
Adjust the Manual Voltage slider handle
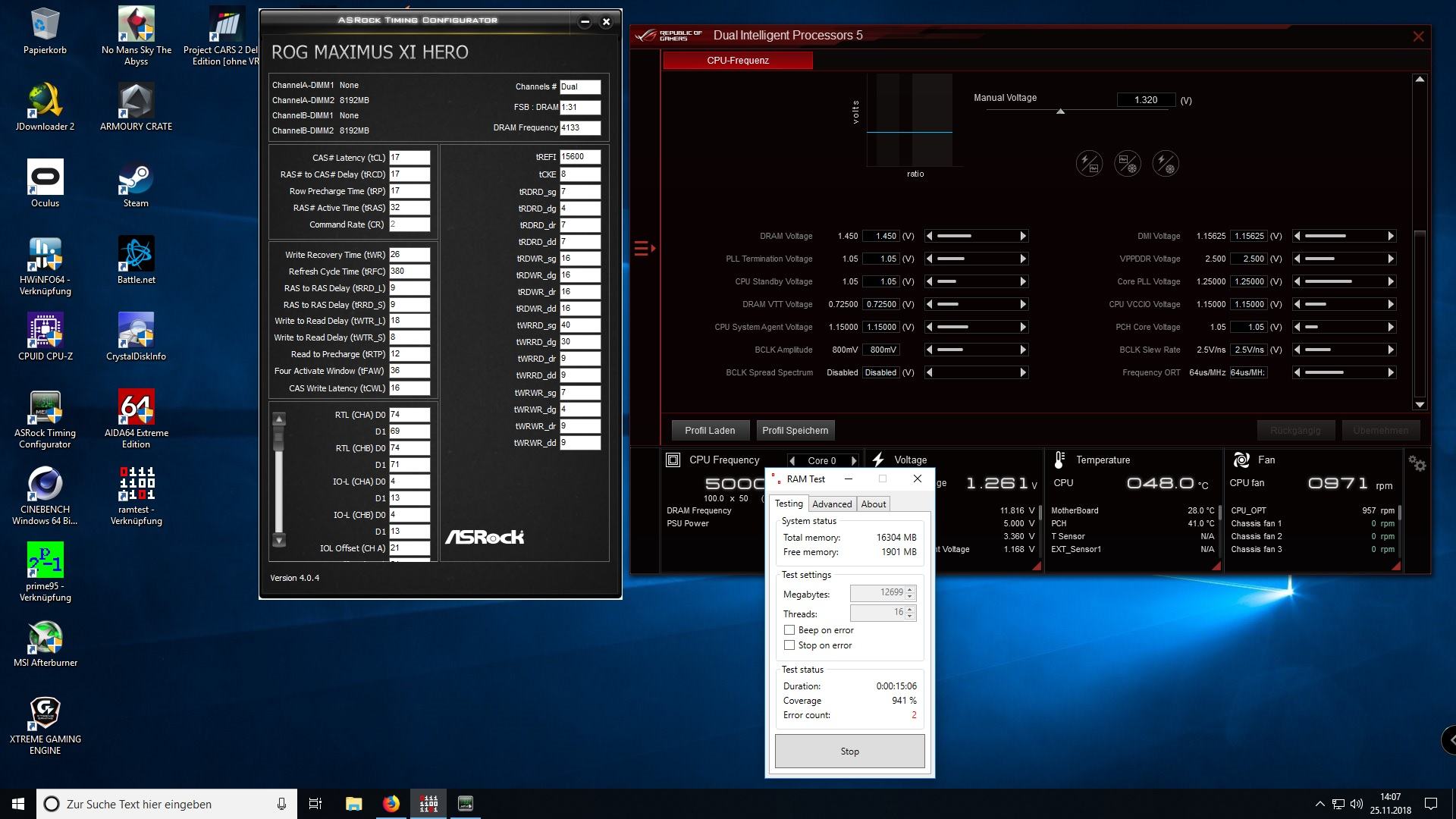pos(1060,111)
